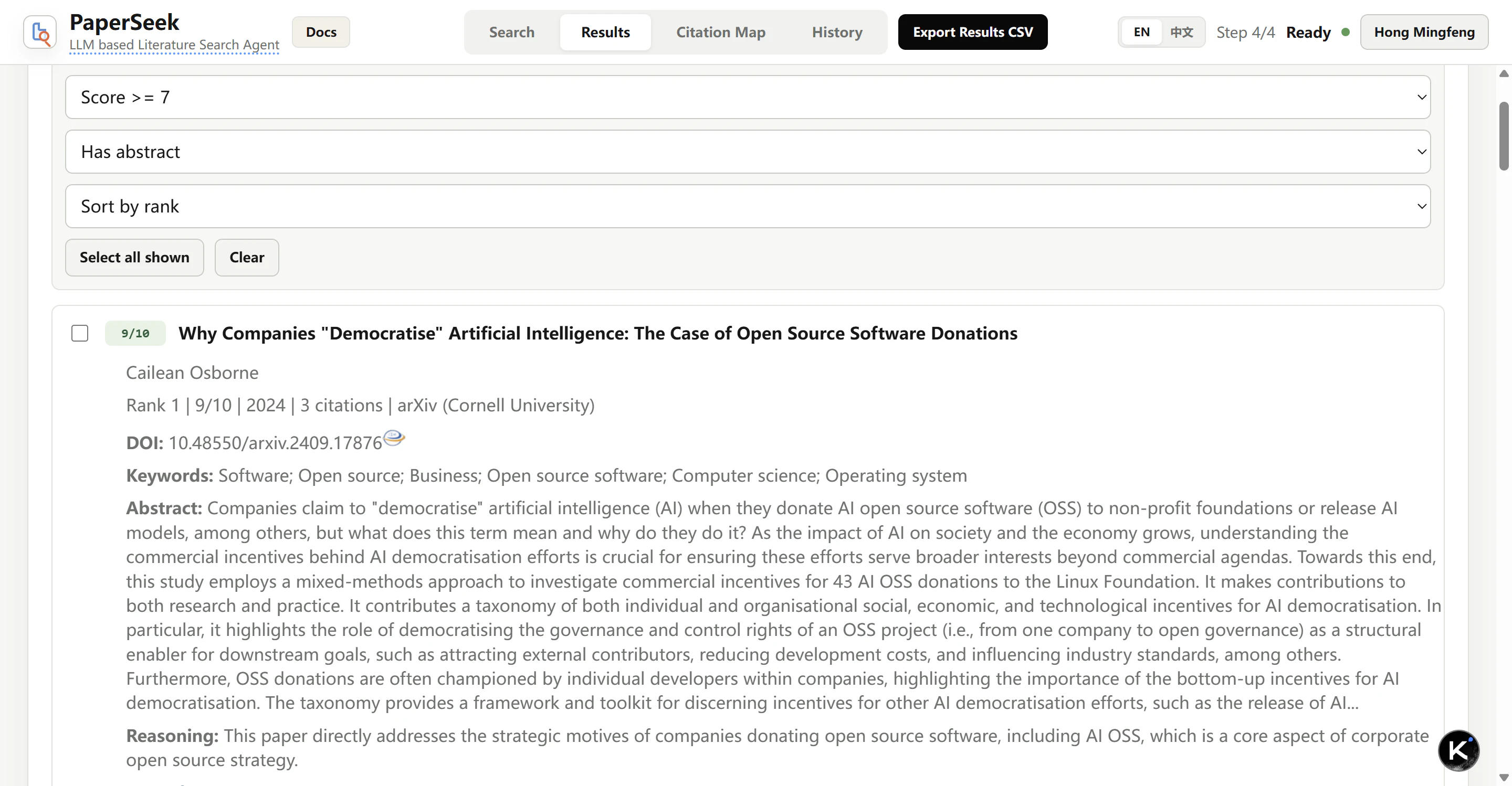Viewport: 1512px width, 786px height.
Task: Open the Has abstract filter dropdown
Action: click(748, 151)
